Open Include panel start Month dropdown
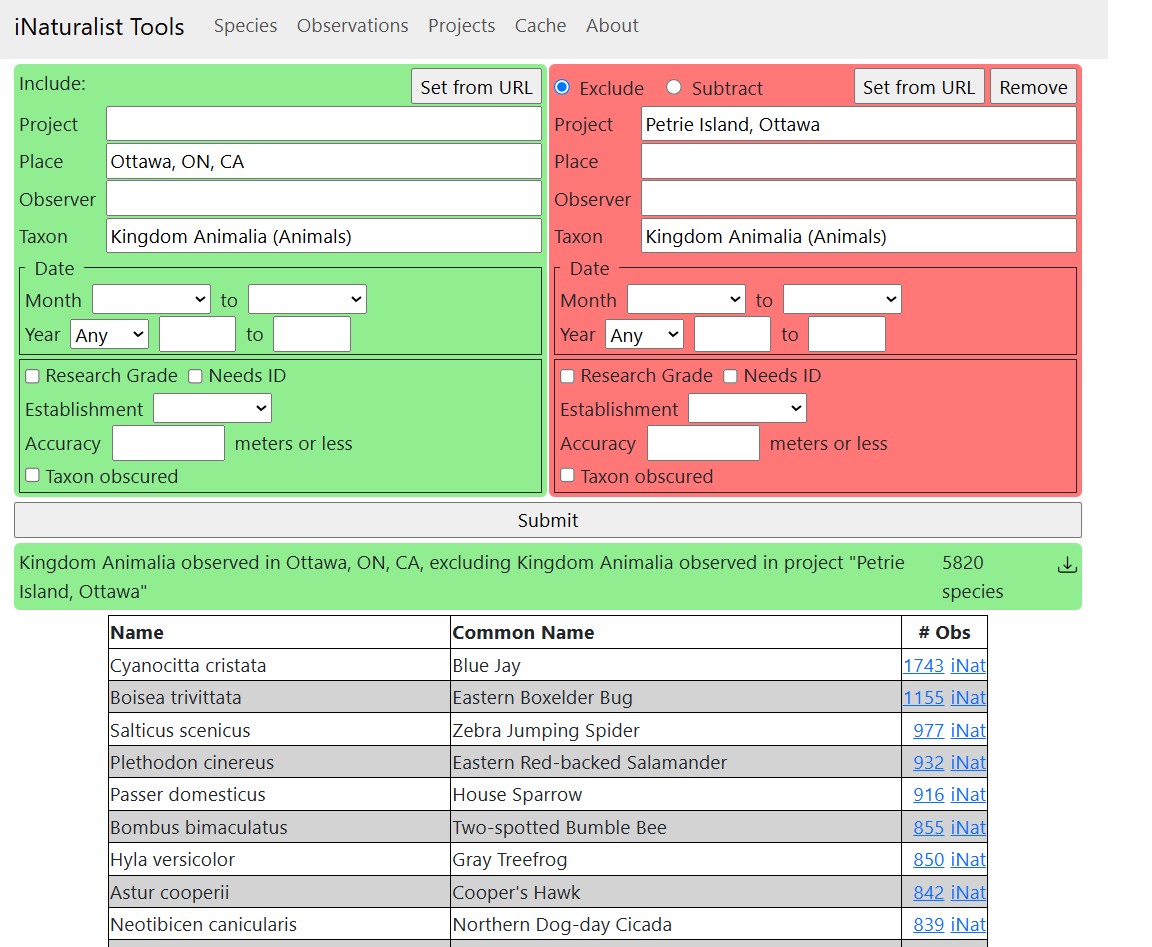1152x947 pixels. [x=151, y=300]
